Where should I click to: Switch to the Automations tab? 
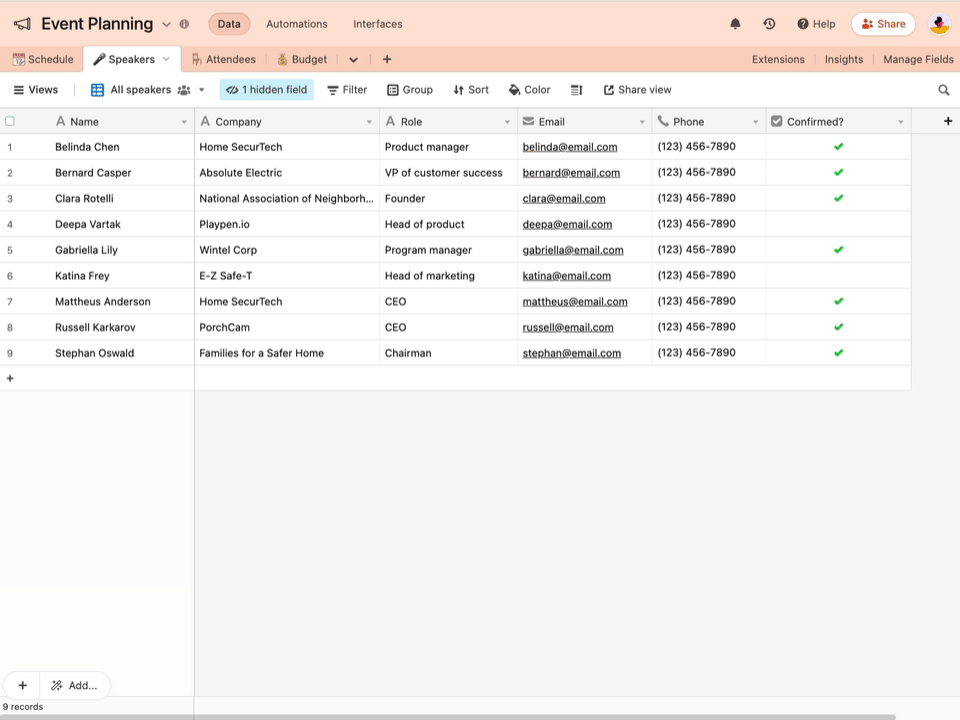tap(295, 23)
